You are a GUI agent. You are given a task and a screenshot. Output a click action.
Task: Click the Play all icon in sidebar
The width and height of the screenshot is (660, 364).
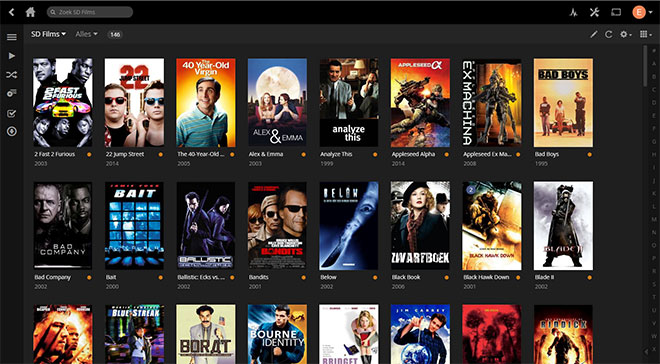pyautogui.click(x=12, y=56)
